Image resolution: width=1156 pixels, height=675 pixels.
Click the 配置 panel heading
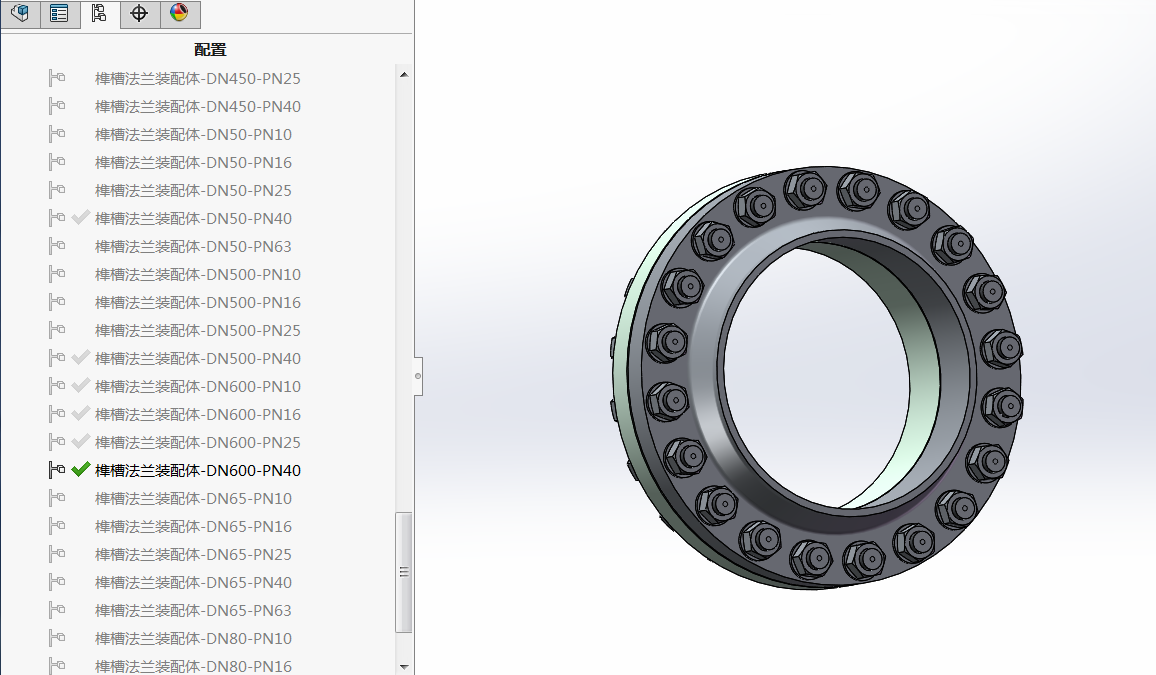click(x=210, y=50)
